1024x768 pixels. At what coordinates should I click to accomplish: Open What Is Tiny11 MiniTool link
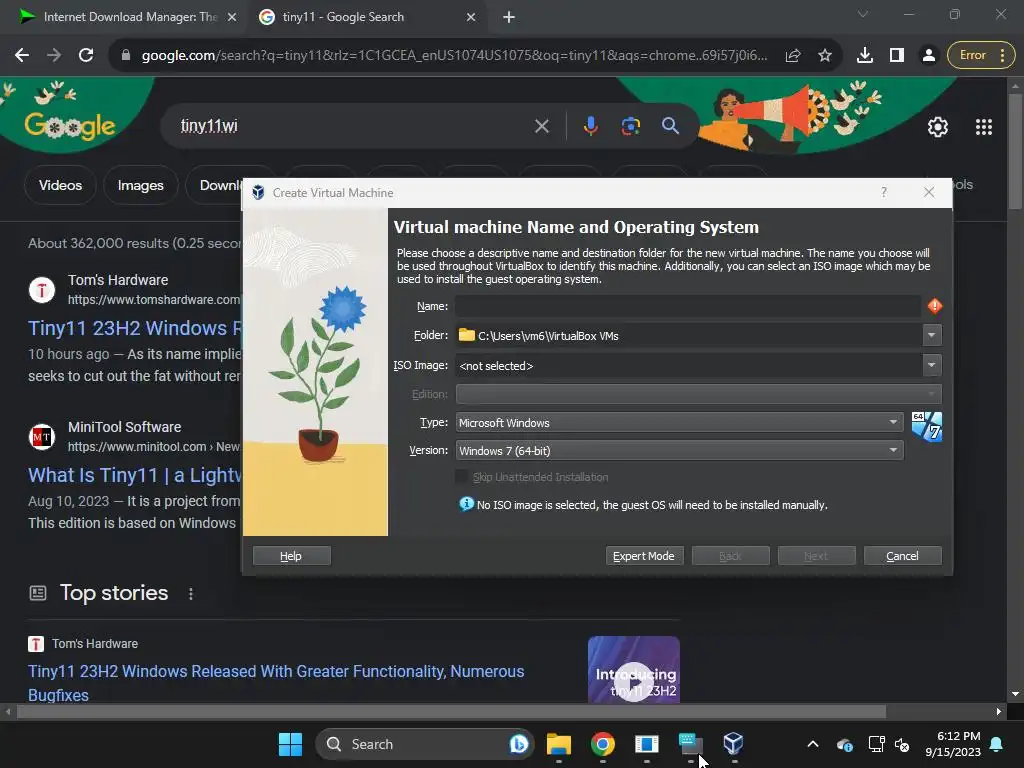coord(134,475)
